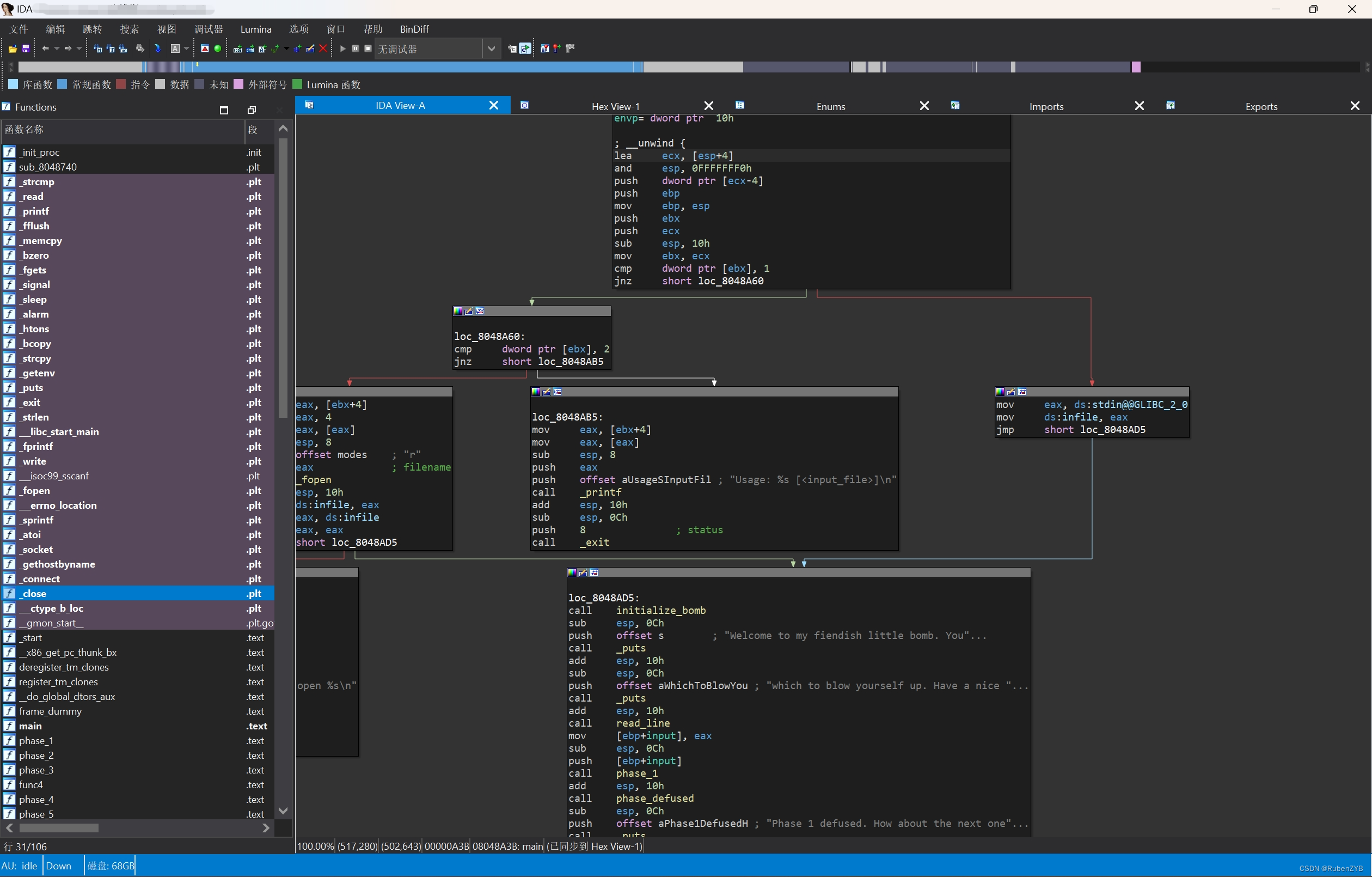Screen dimensions: 1372x877
Task: Expand the back-arrow history dropdown
Action: point(57,49)
